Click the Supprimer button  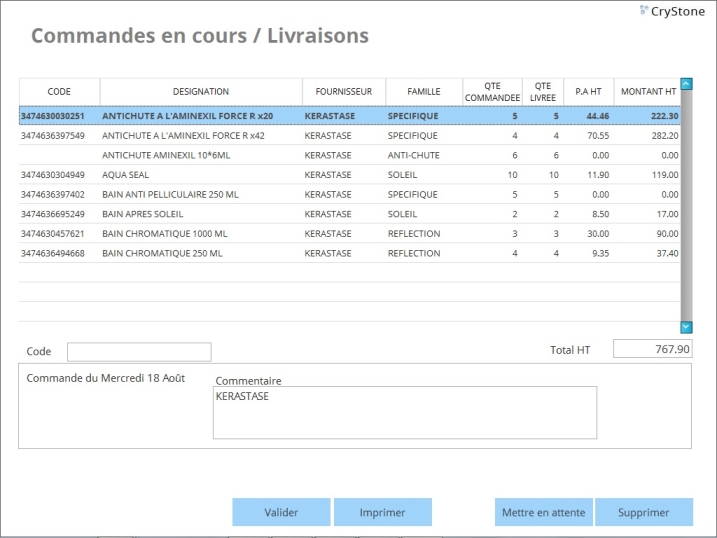[644, 512]
